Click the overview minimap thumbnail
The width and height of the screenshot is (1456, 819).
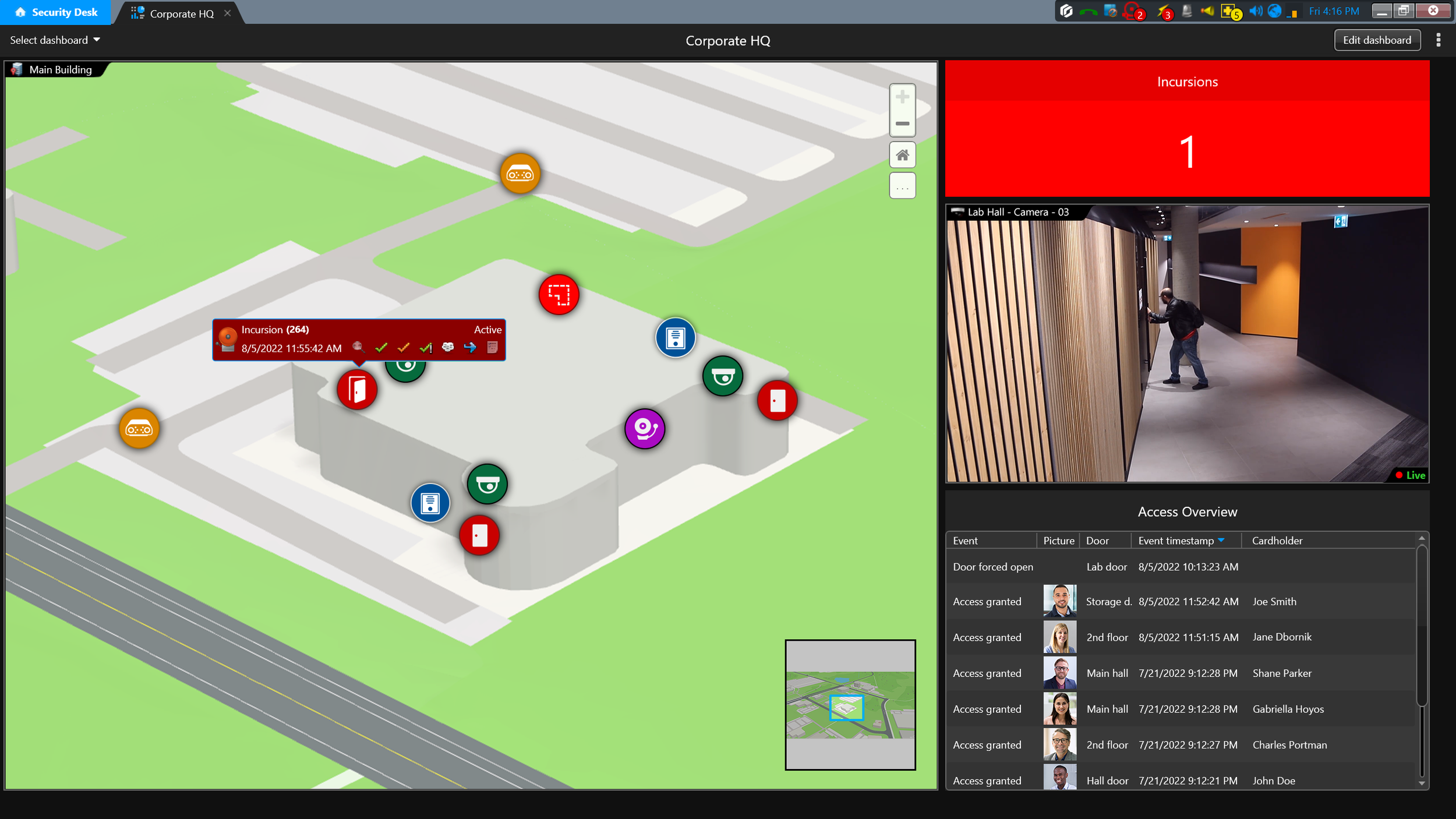tap(850, 705)
